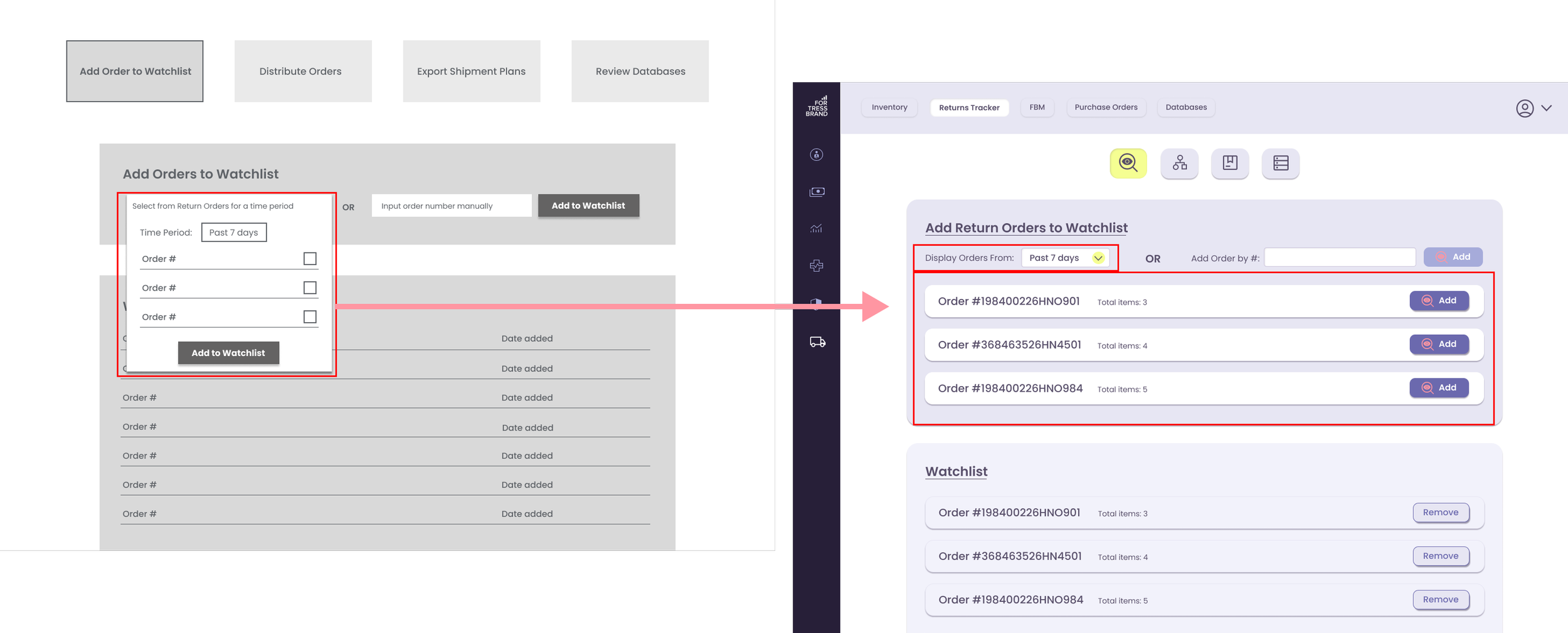
Task: Focus the Add Order by # field
Action: tap(1340, 258)
